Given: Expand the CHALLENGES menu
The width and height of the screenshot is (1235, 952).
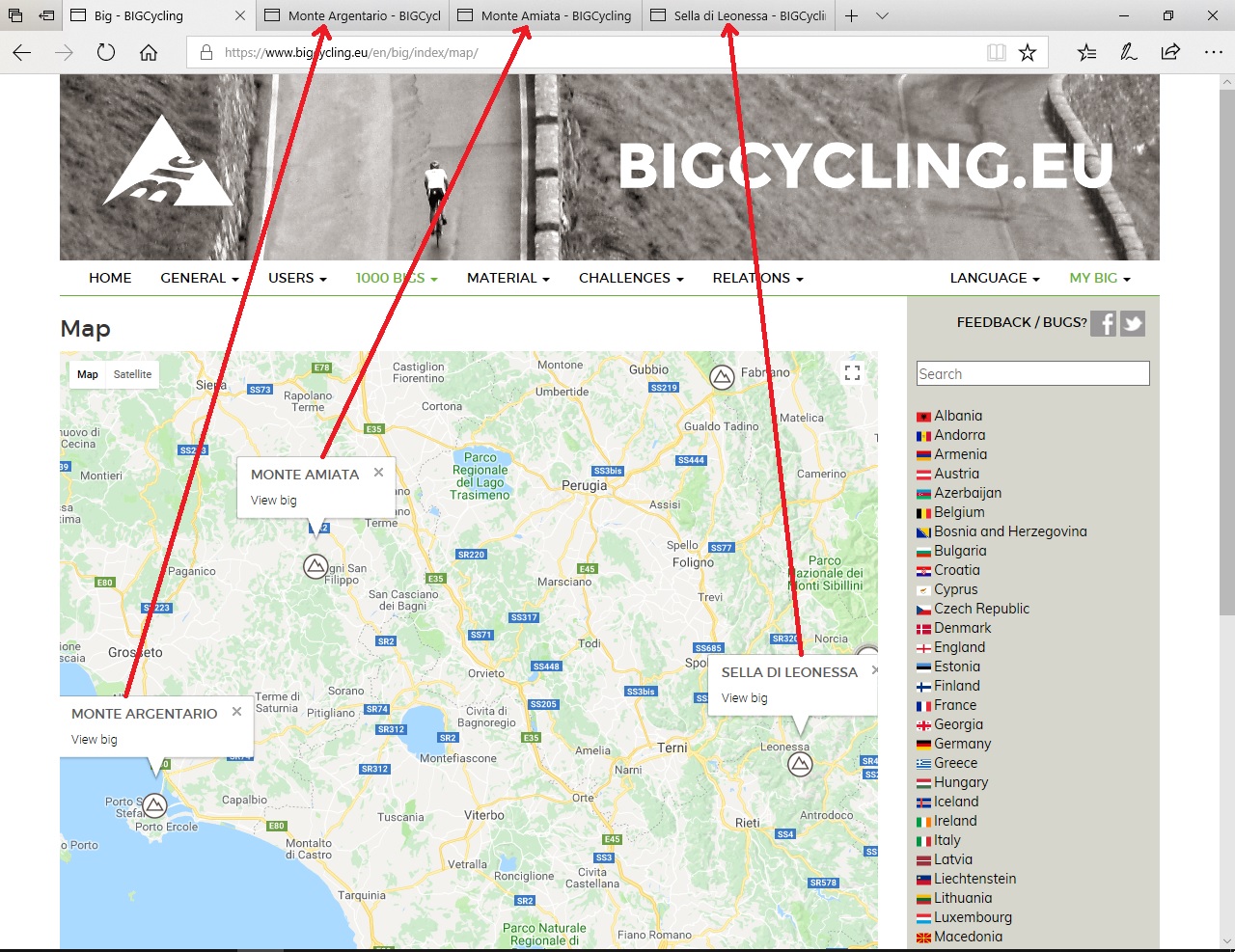Looking at the screenshot, I should coord(630,278).
